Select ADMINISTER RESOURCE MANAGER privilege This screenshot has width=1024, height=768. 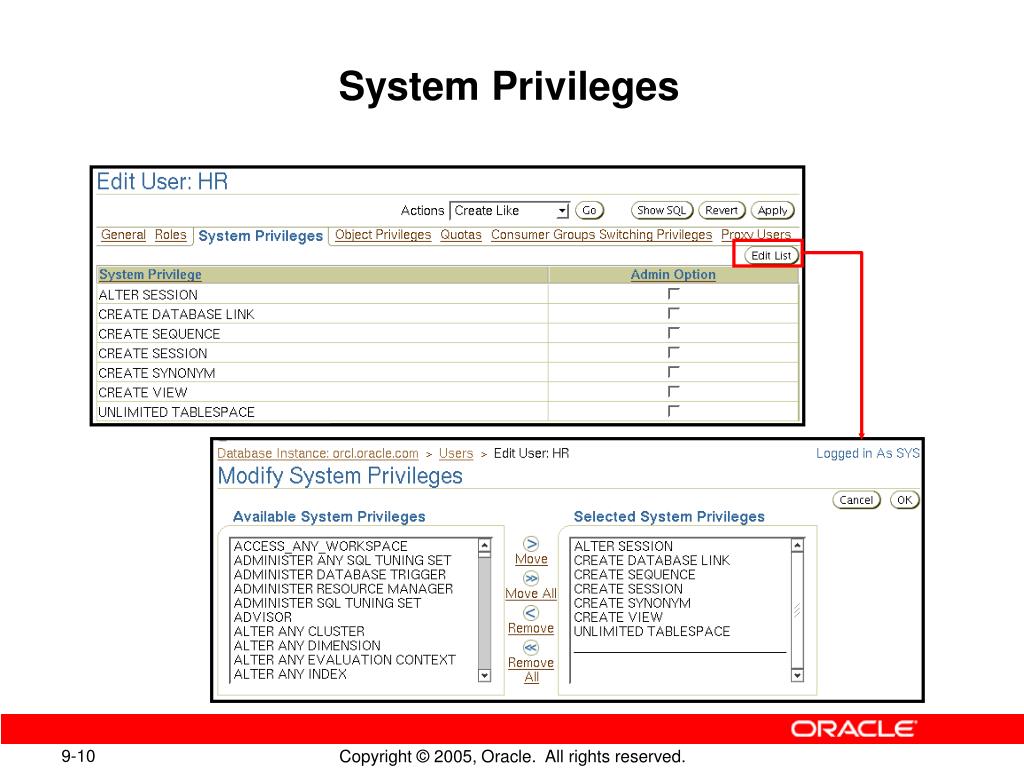tap(343, 589)
